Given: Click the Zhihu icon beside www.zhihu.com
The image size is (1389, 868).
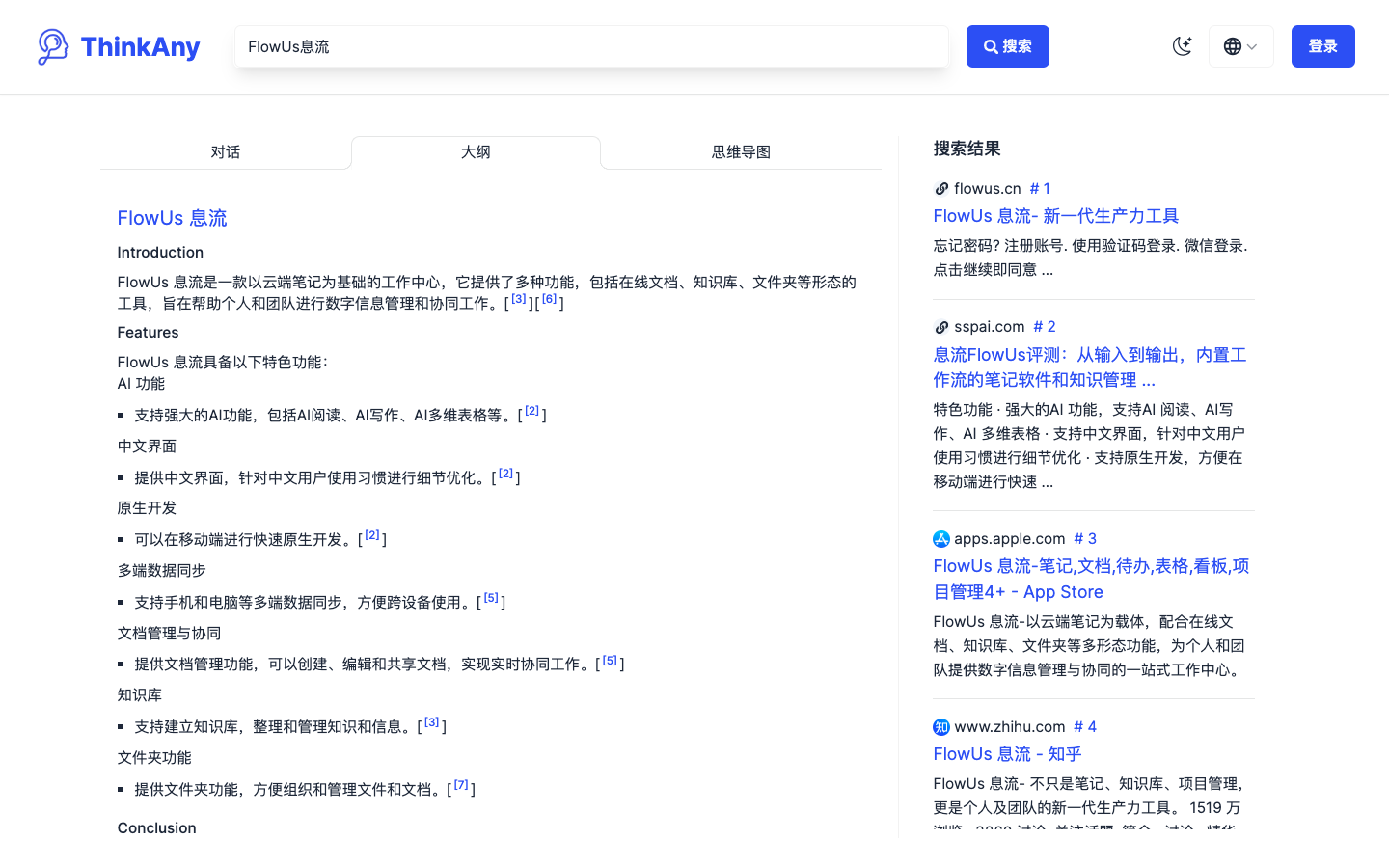Looking at the screenshot, I should point(941,727).
